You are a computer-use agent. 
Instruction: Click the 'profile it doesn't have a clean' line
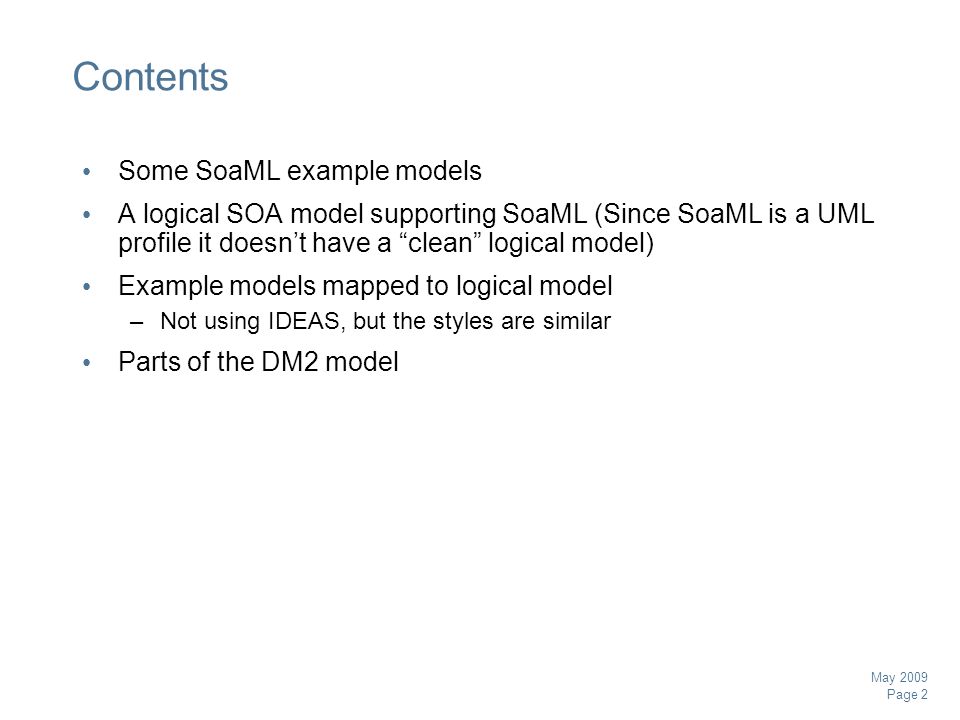tap(386, 243)
